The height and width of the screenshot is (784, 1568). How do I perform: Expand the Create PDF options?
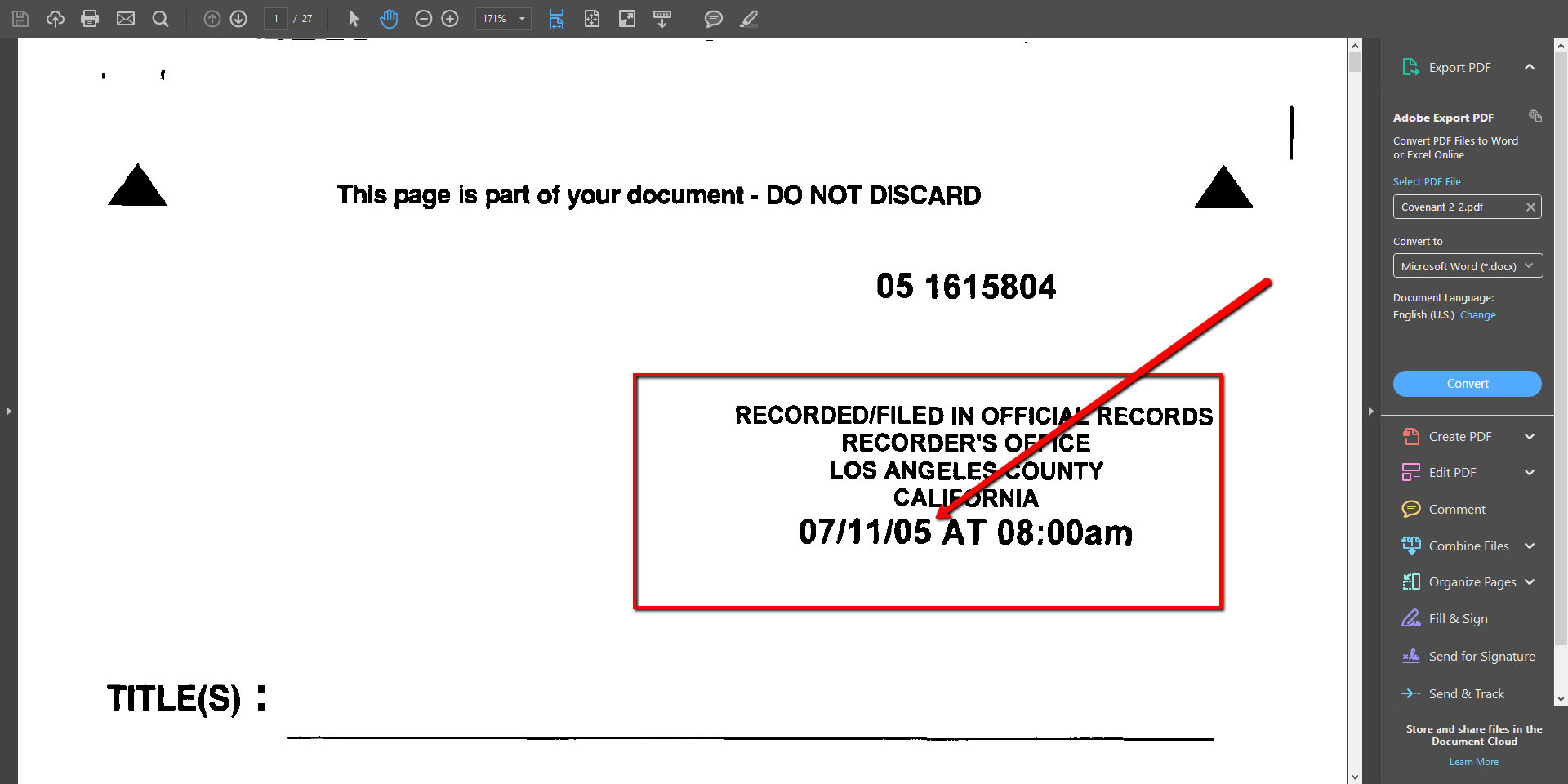pyautogui.click(x=1529, y=437)
